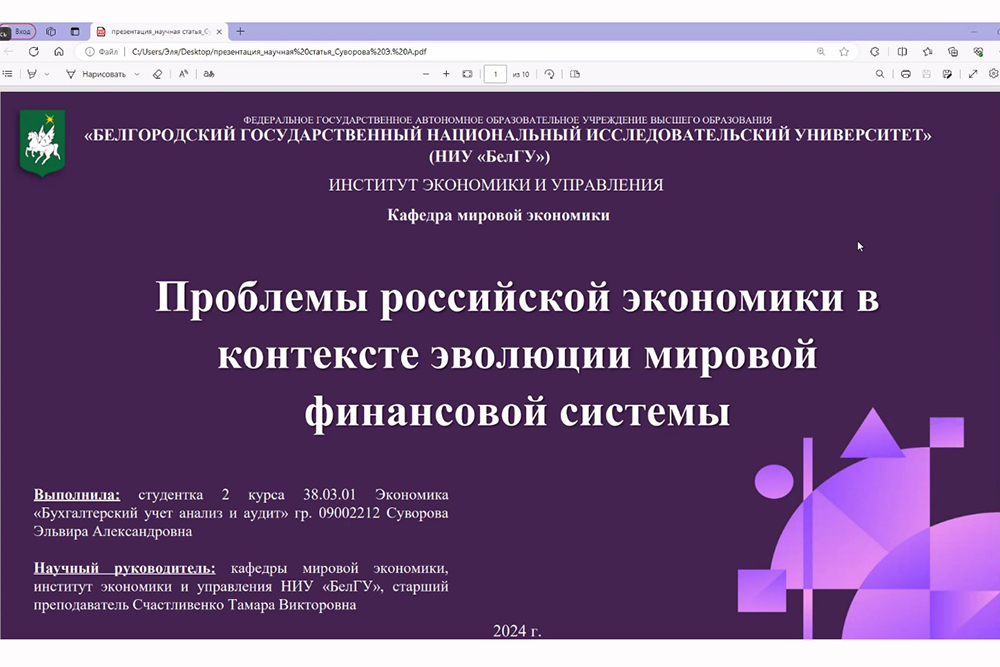Zoom in with the plus button
The image size is (1000, 667).
click(446, 74)
